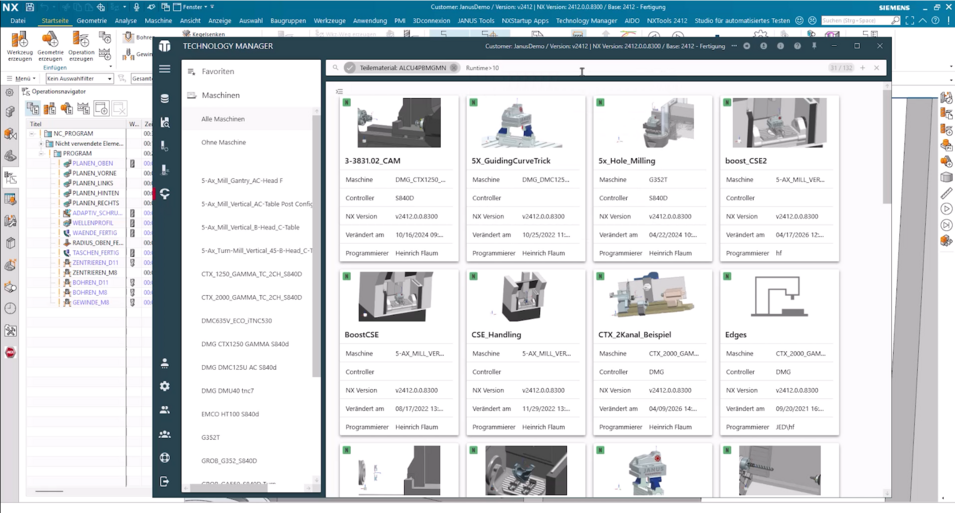The height and width of the screenshot is (513, 955).
Task: Toggle the green marker on BoostCSE card
Action: coord(347,276)
